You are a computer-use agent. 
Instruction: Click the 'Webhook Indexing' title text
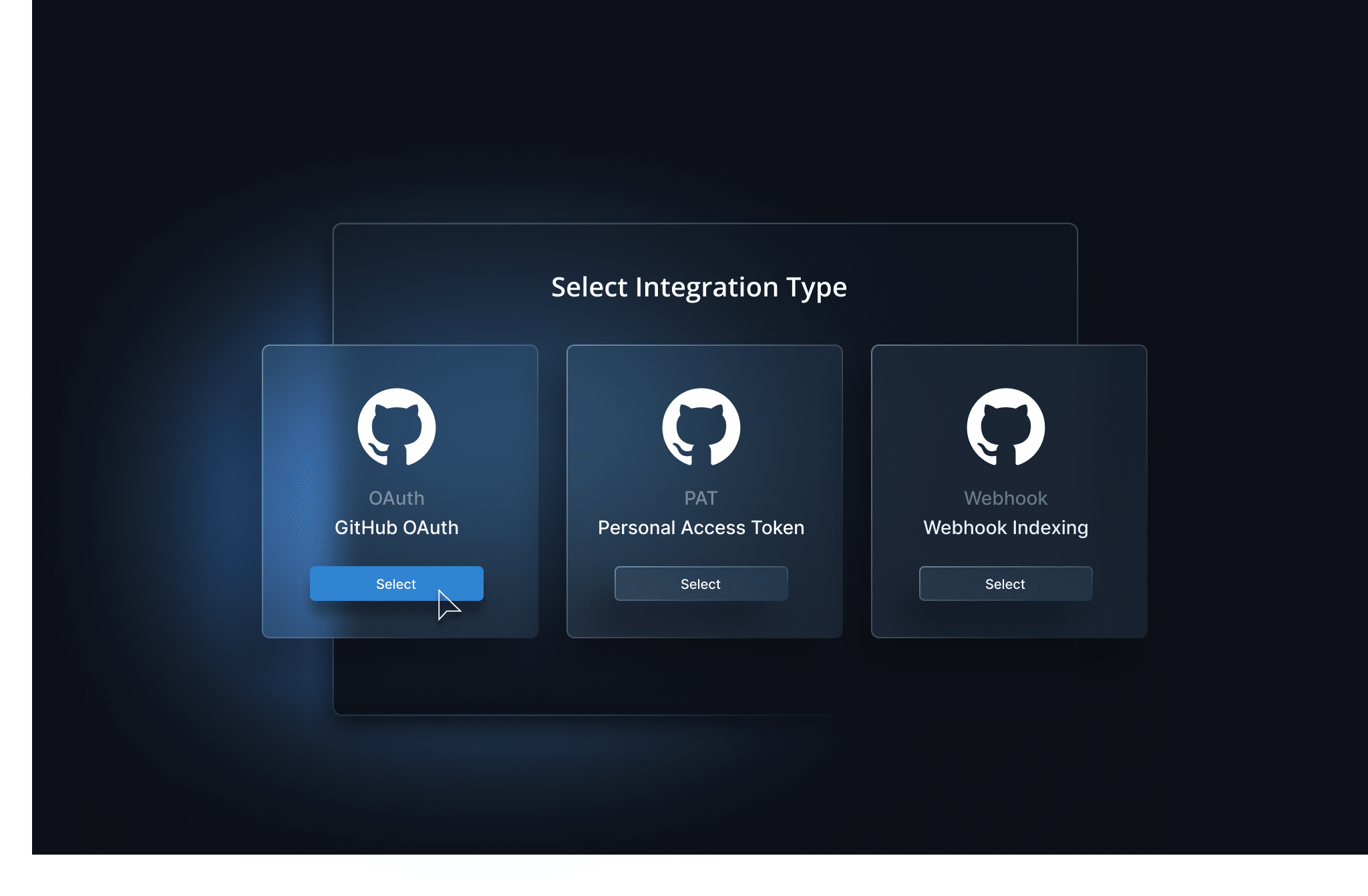(1006, 527)
